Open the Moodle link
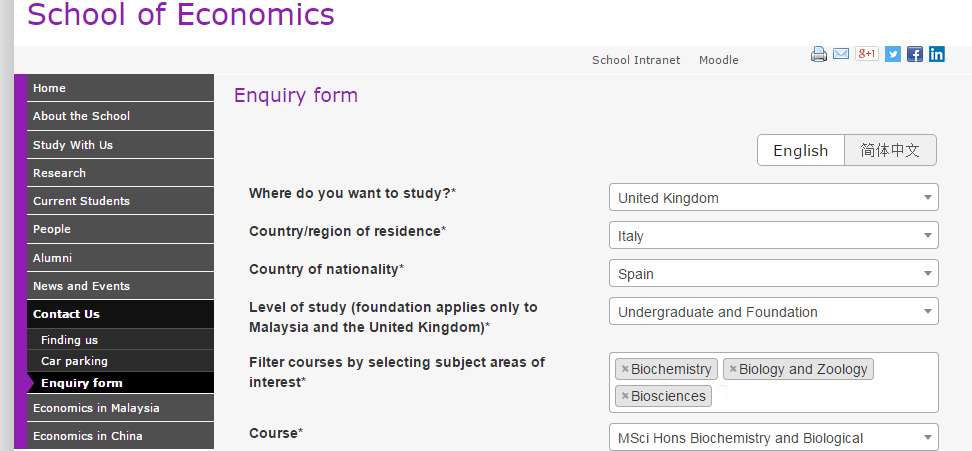 [x=719, y=60]
